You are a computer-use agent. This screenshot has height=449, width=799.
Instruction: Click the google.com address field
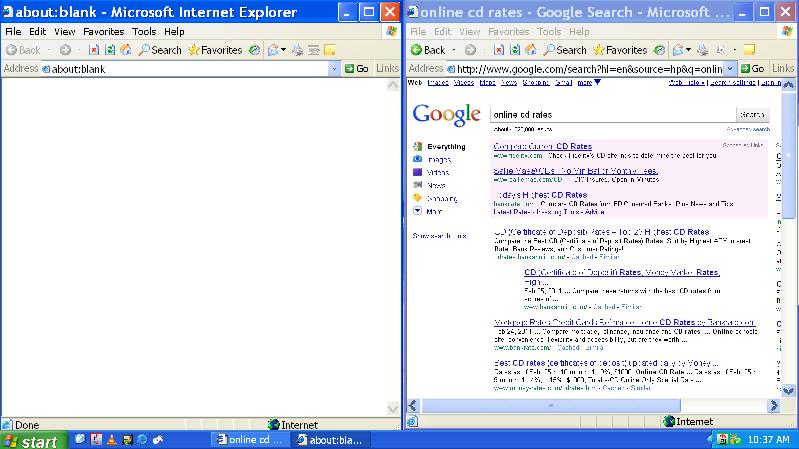(585, 69)
